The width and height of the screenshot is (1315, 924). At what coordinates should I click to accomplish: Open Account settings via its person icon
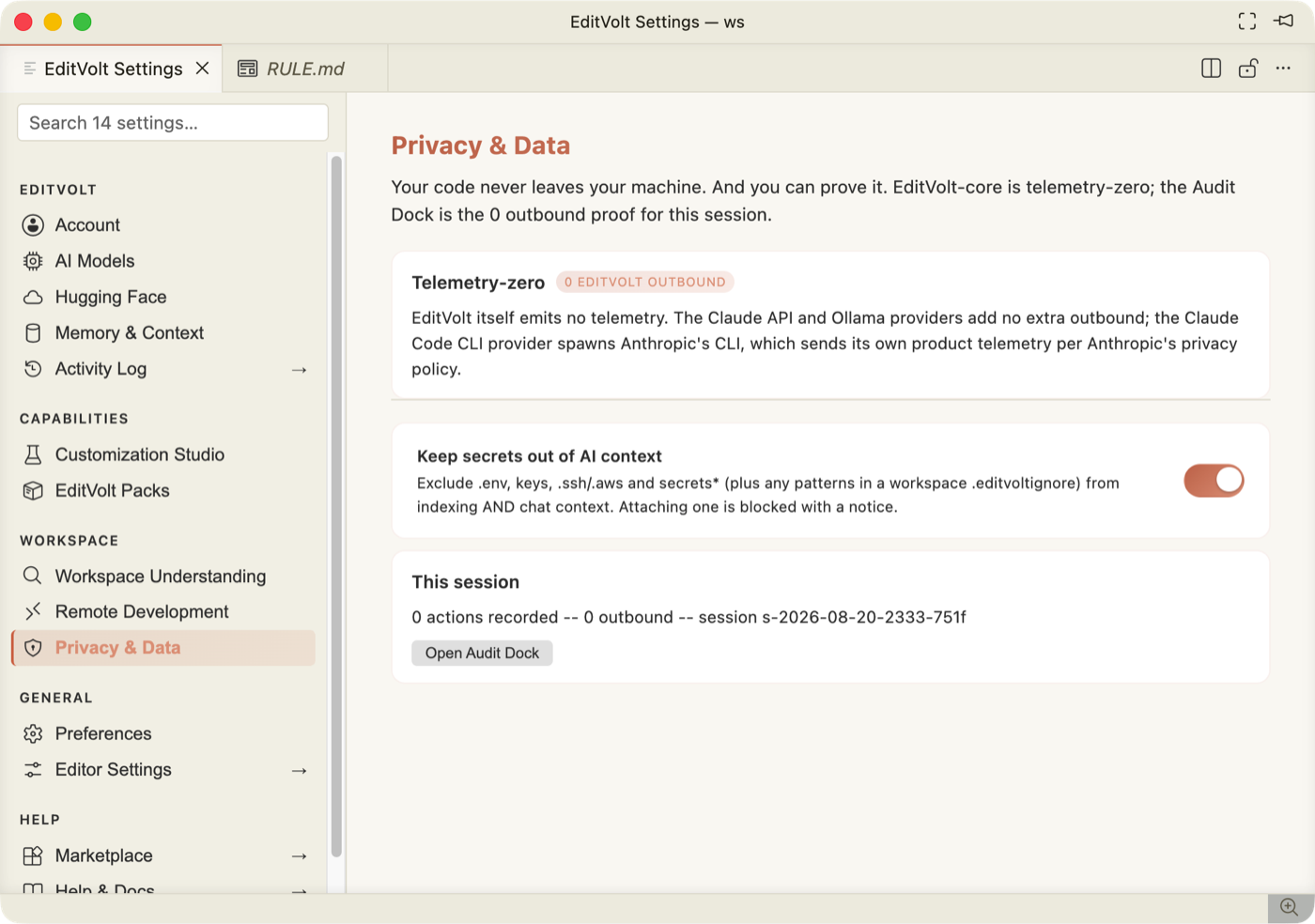pyautogui.click(x=33, y=225)
